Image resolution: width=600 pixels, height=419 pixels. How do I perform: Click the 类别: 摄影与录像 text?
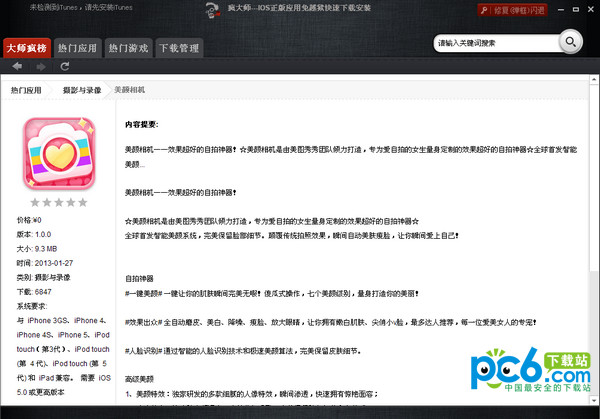pos(43,278)
